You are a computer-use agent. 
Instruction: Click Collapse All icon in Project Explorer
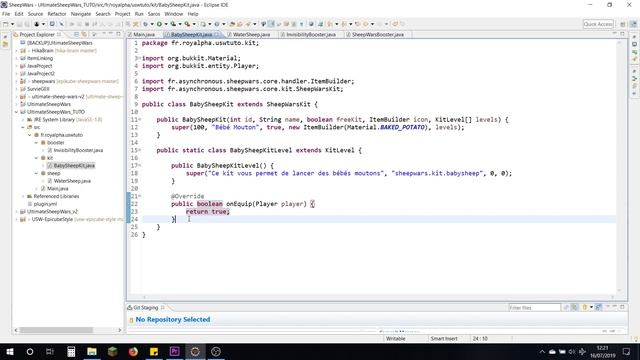point(76,34)
